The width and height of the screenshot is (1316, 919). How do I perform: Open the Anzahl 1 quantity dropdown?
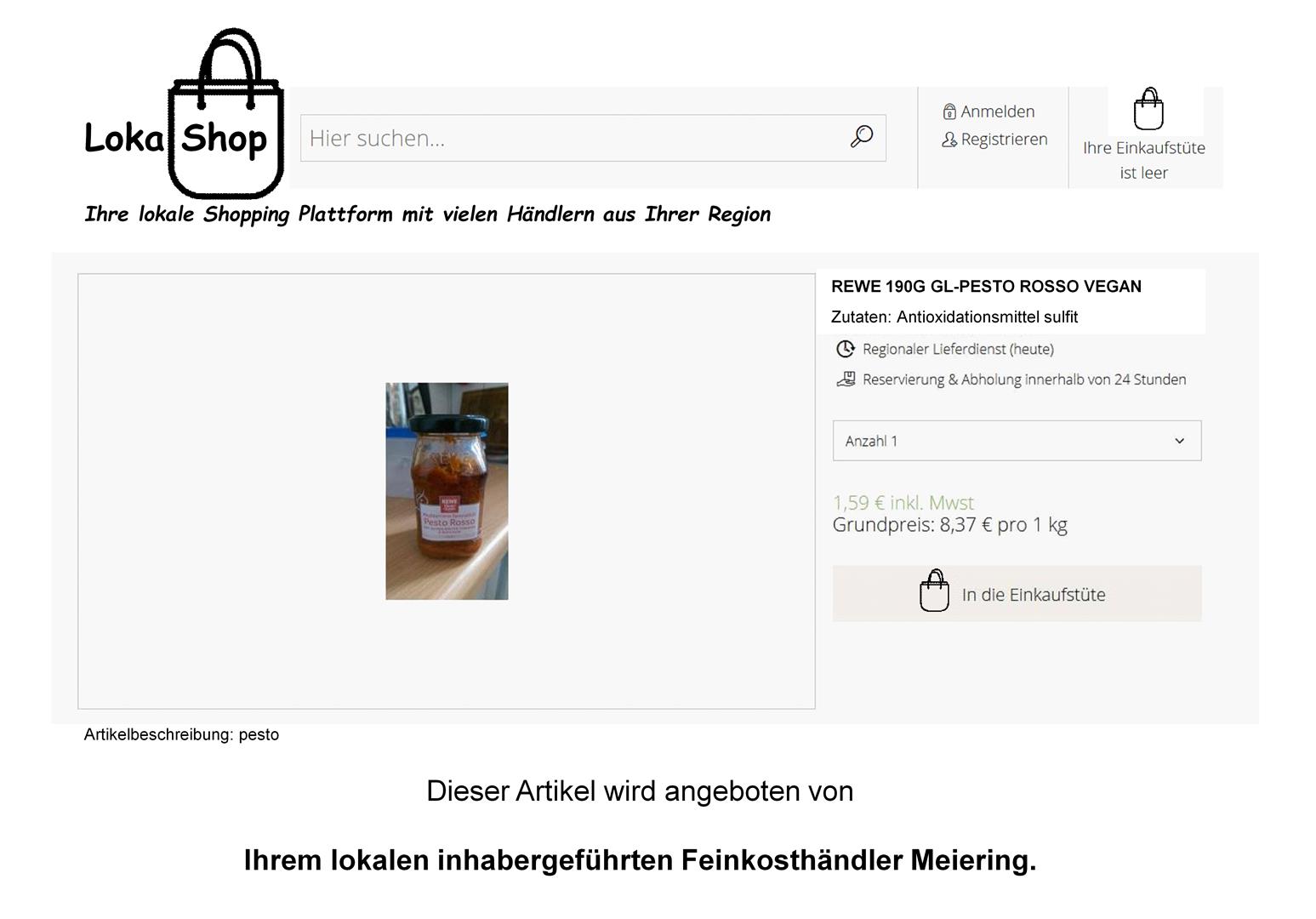(1017, 441)
